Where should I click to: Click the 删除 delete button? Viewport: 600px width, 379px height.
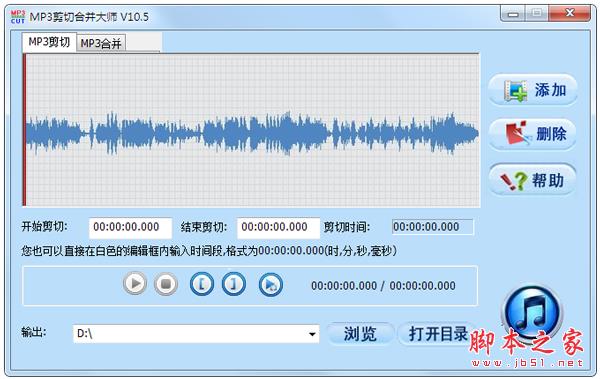click(533, 134)
